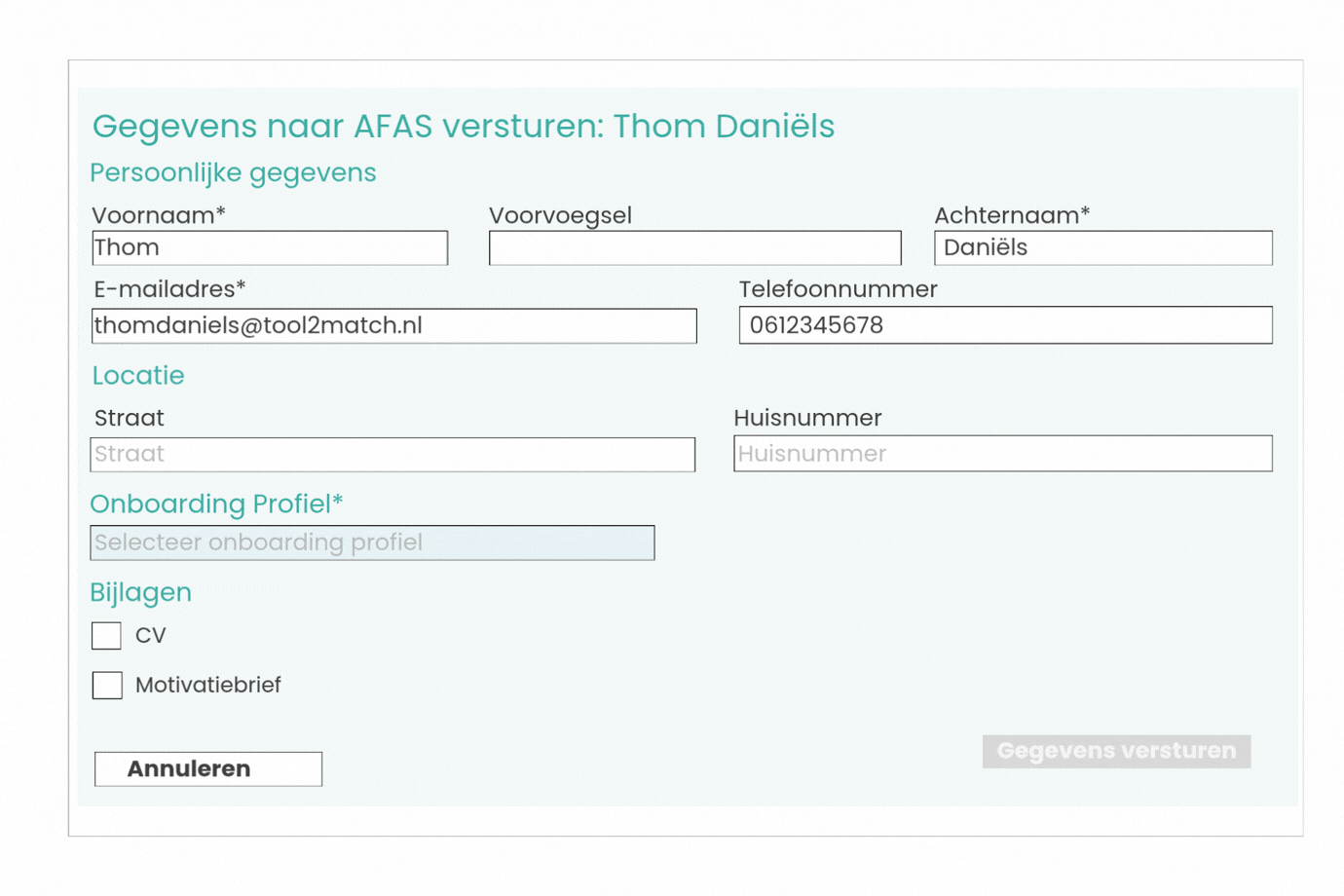Click the Achternaam field containing Daniëls

click(x=1102, y=248)
